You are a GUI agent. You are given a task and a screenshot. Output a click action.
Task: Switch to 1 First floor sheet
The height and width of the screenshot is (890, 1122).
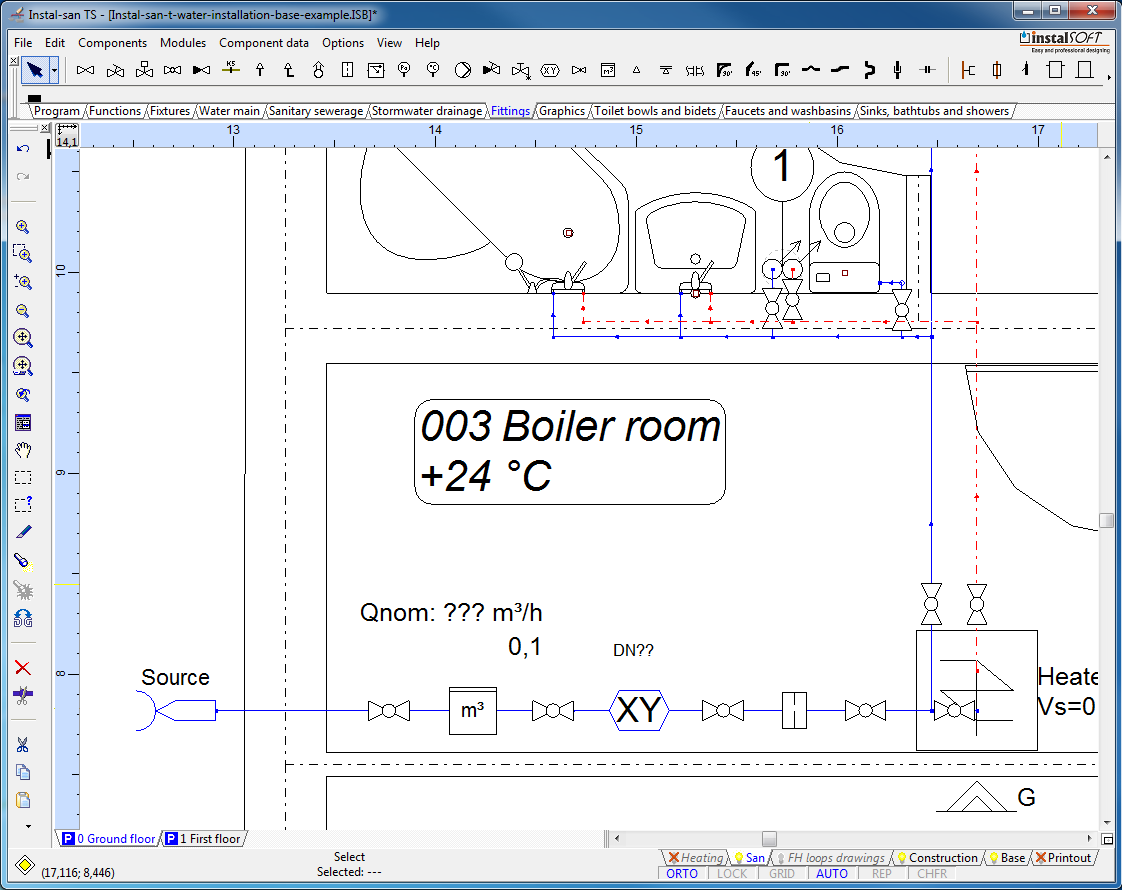(x=203, y=839)
